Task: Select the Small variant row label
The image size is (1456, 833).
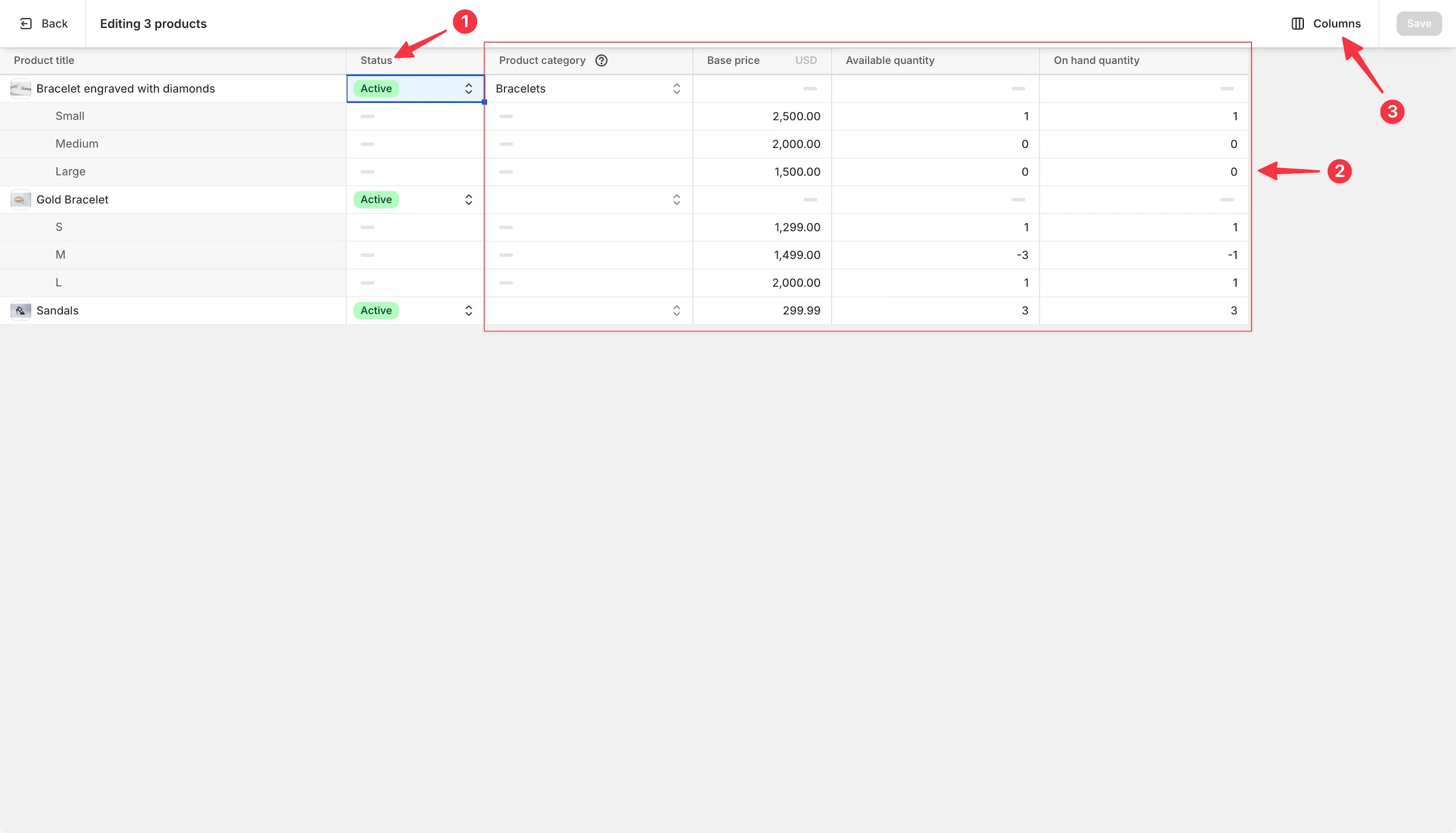Action: click(70, 116)
